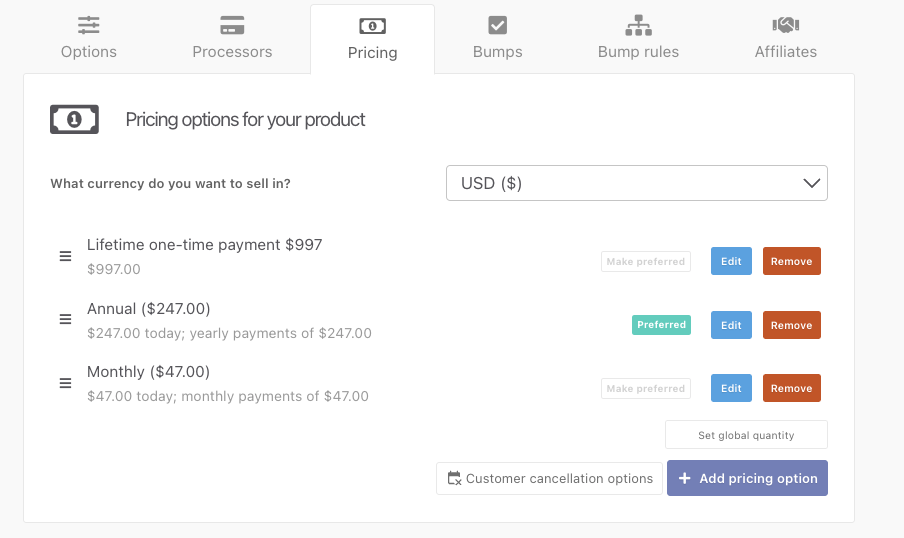904x538 pixels.
Task: Open the USD currency dropdown
Action: pos(636,183)
